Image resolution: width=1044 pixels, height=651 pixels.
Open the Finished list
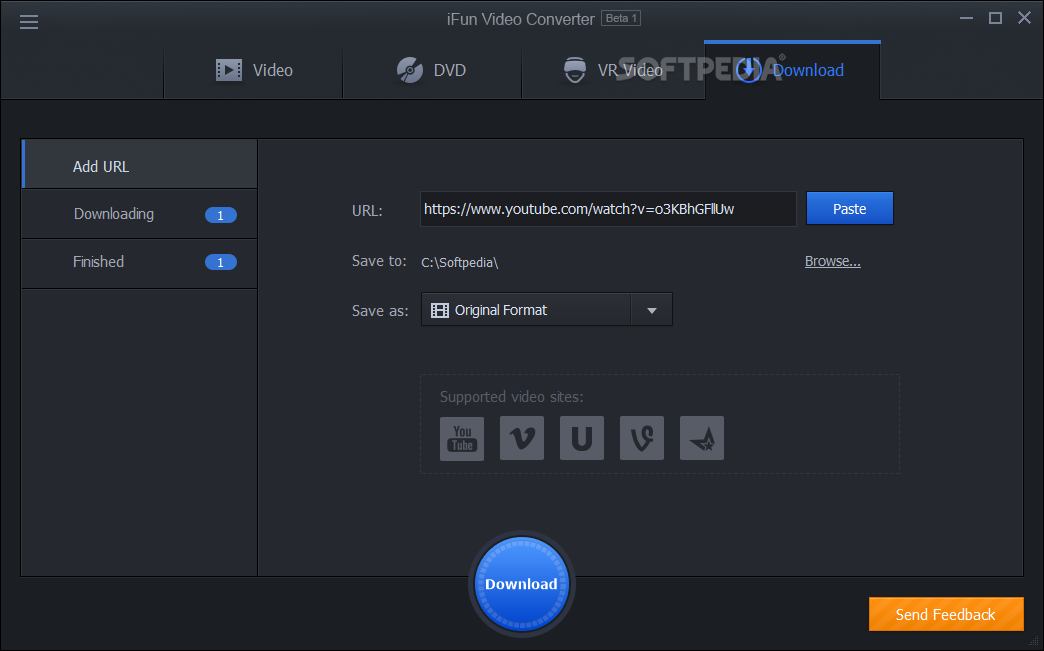click(140, 264)
